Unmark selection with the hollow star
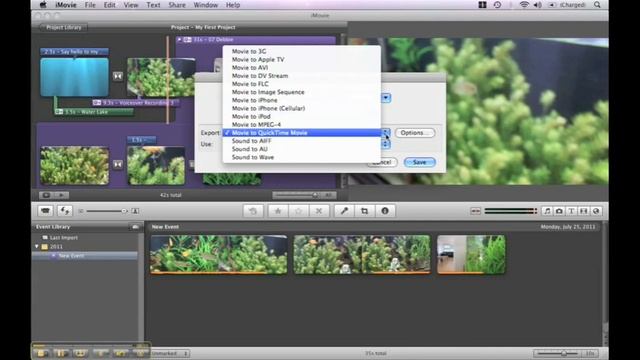This screenshot has height=360, width=640. click(x=298, y=211)
